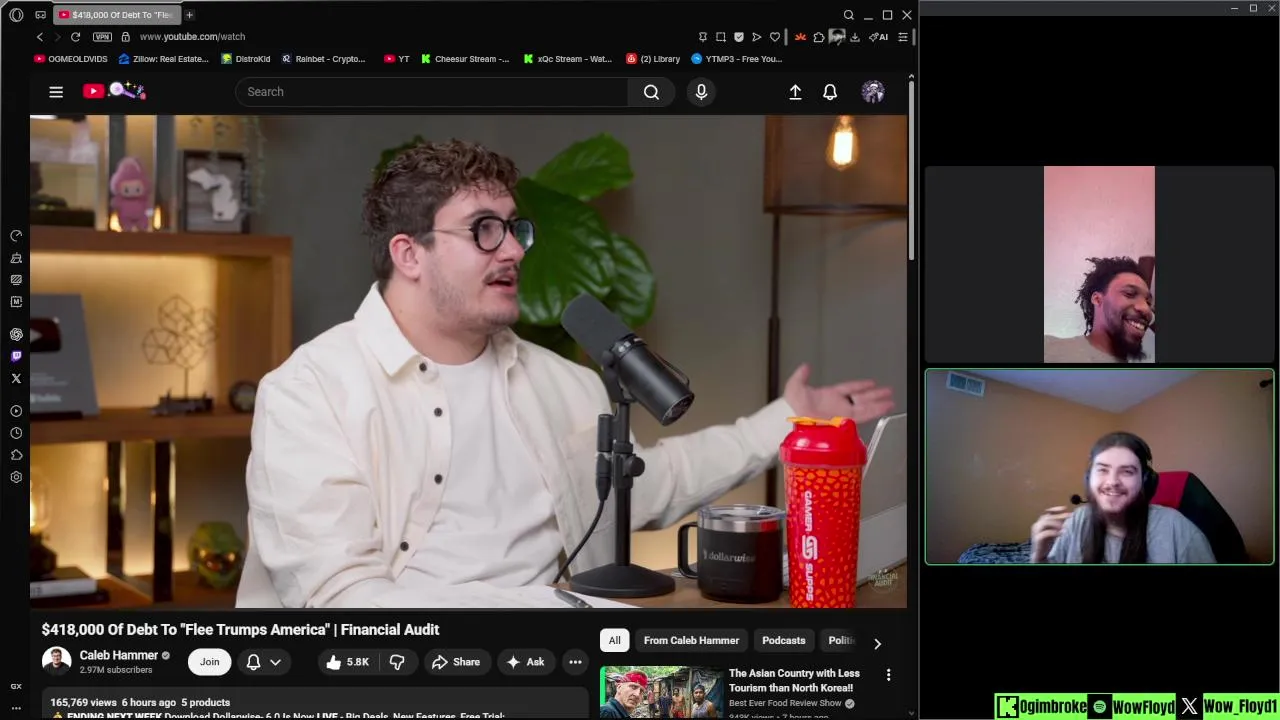Image resolution: width=1280 pixels, height=720 pixels.
Task: Open Opera main menu icon
Action: click(16, 15)
